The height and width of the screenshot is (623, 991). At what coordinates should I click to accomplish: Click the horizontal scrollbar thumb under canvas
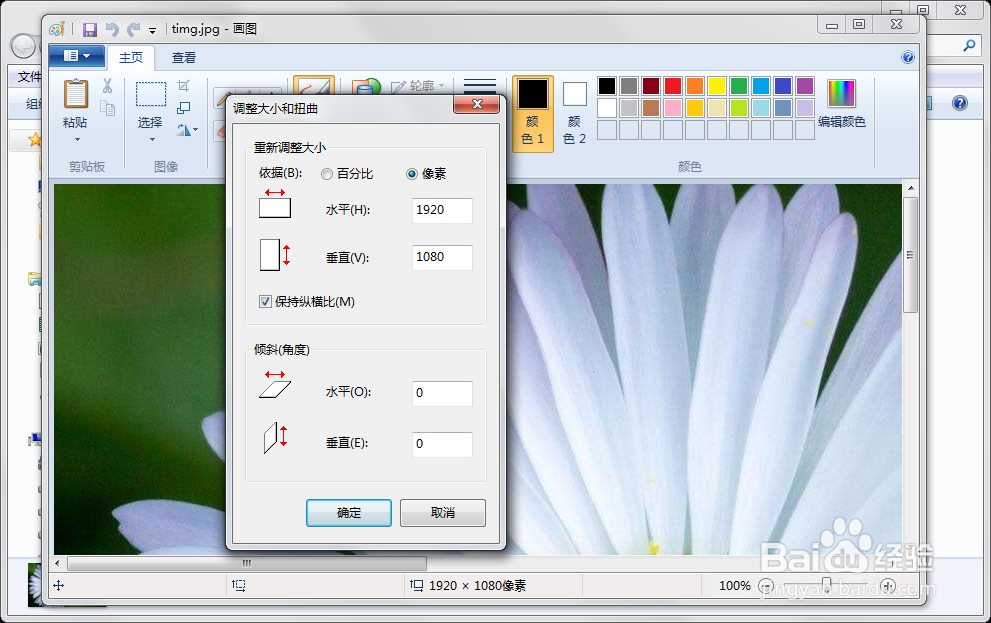click(x=246, y=563)
